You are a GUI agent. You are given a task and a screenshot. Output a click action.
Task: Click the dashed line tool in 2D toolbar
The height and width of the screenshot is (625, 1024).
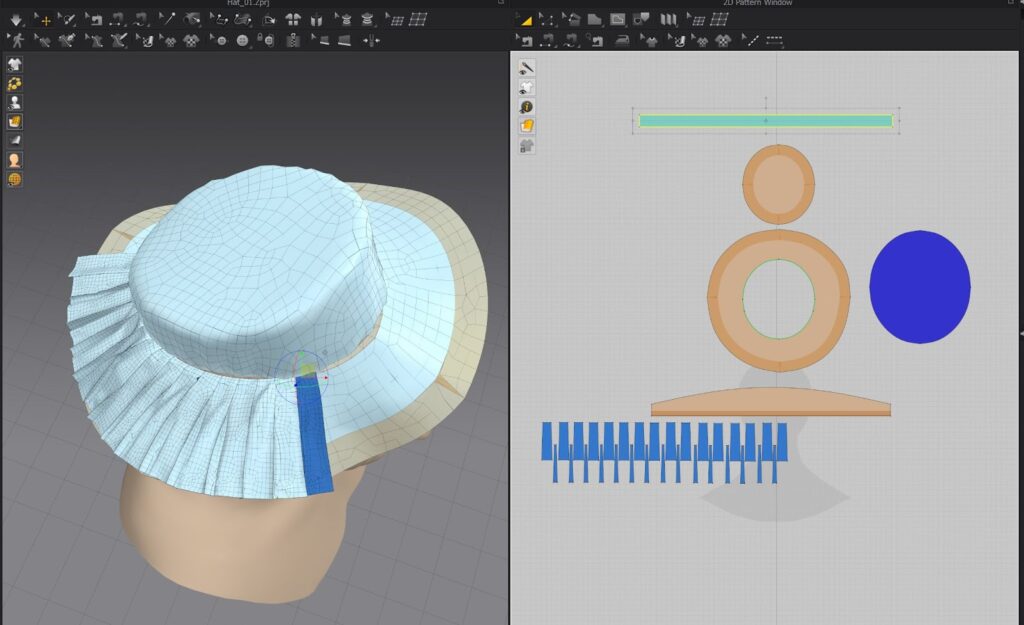(x=775, y=40)
